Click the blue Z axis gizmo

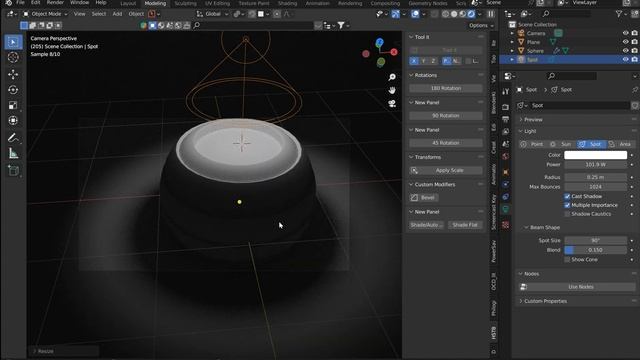pyautogui.click(x=380, y=42)
